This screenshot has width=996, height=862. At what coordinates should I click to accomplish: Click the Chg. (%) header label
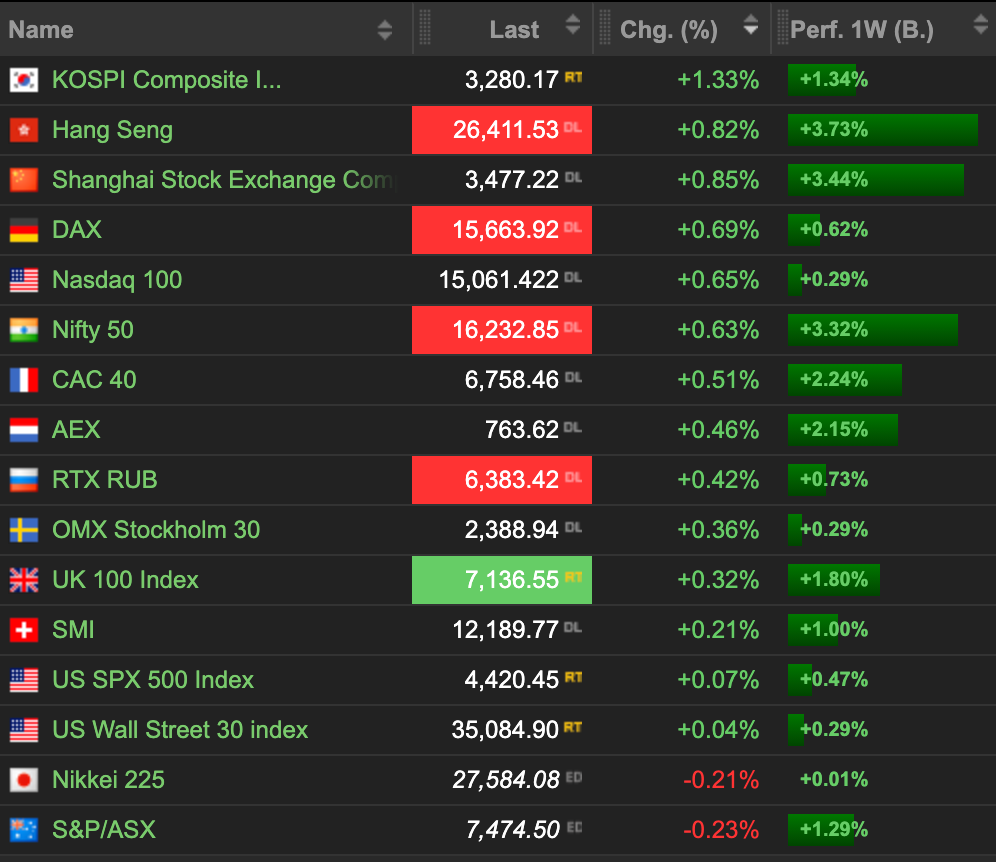tap(669, 30)
